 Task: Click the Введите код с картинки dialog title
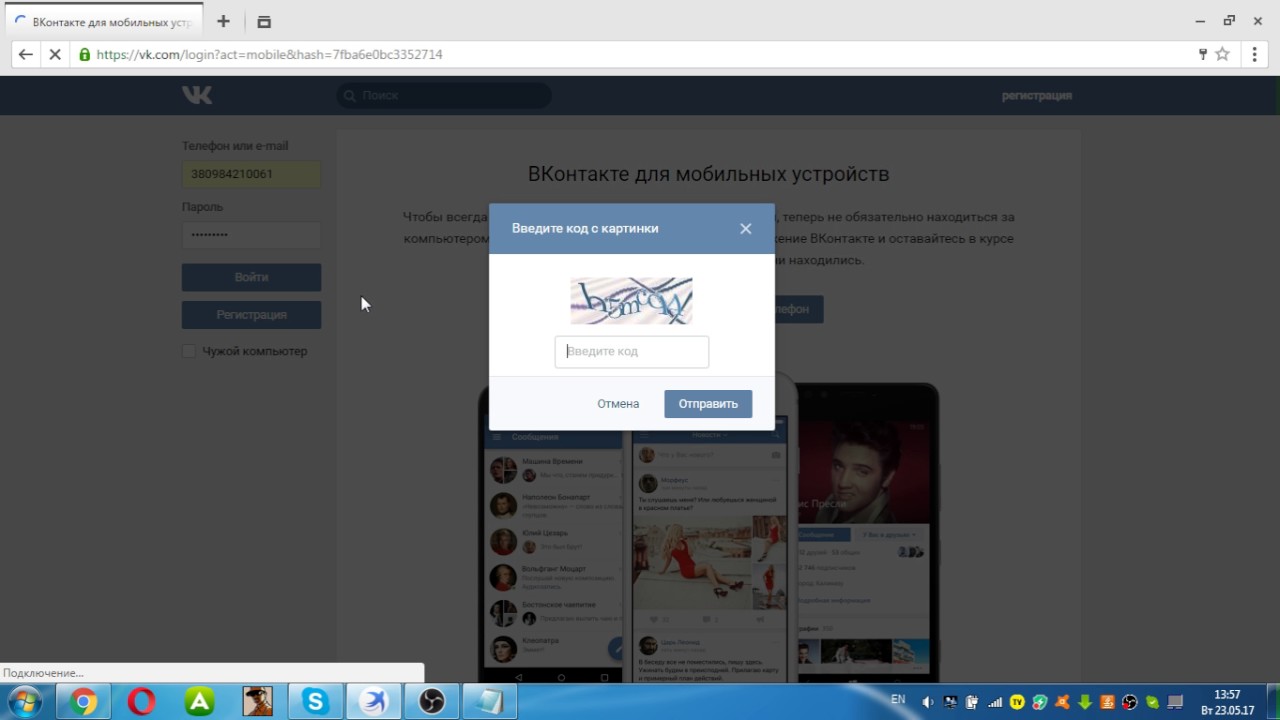[585, 228]
